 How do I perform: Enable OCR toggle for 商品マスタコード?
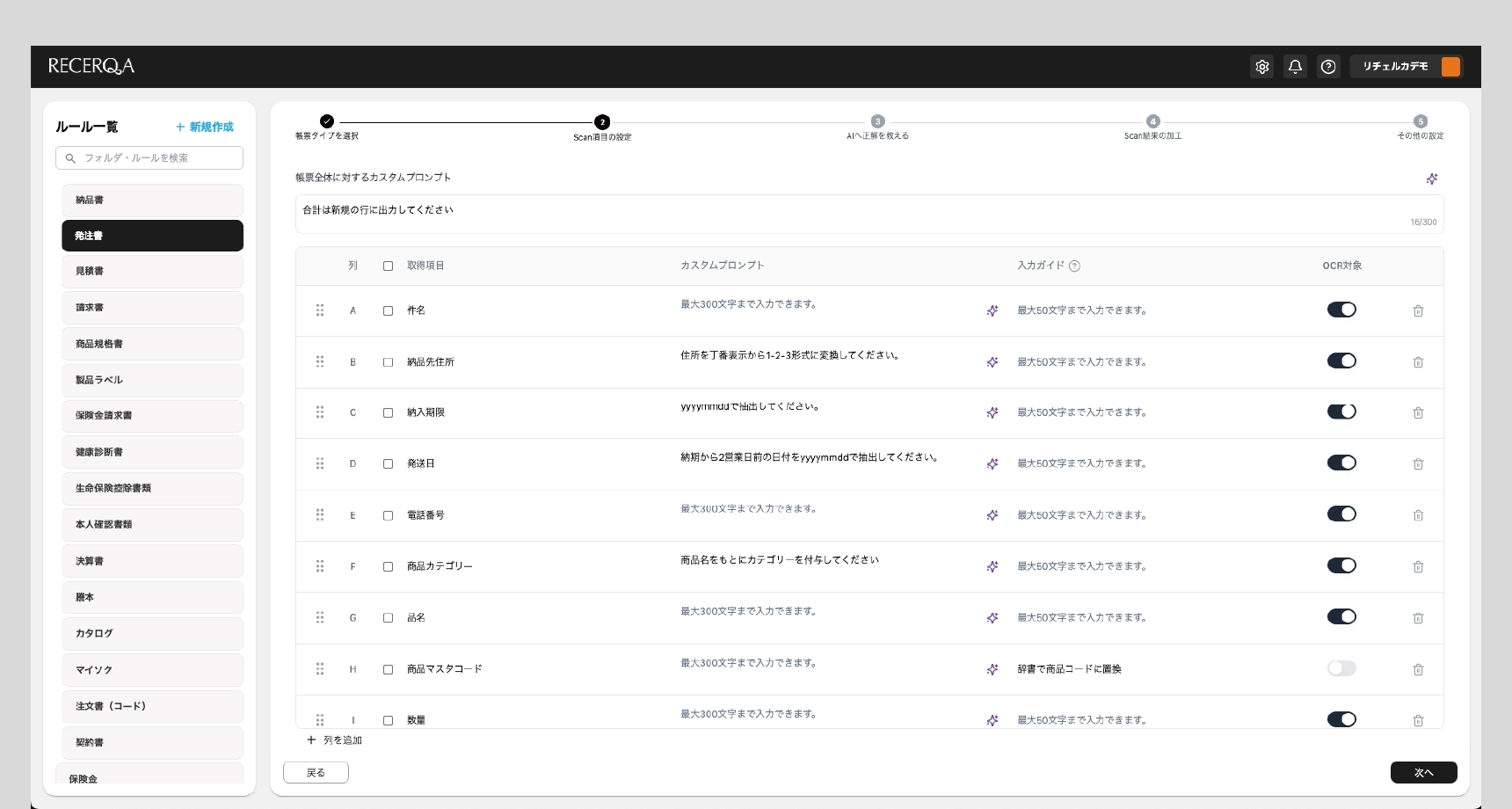[x=1341, y=668]
